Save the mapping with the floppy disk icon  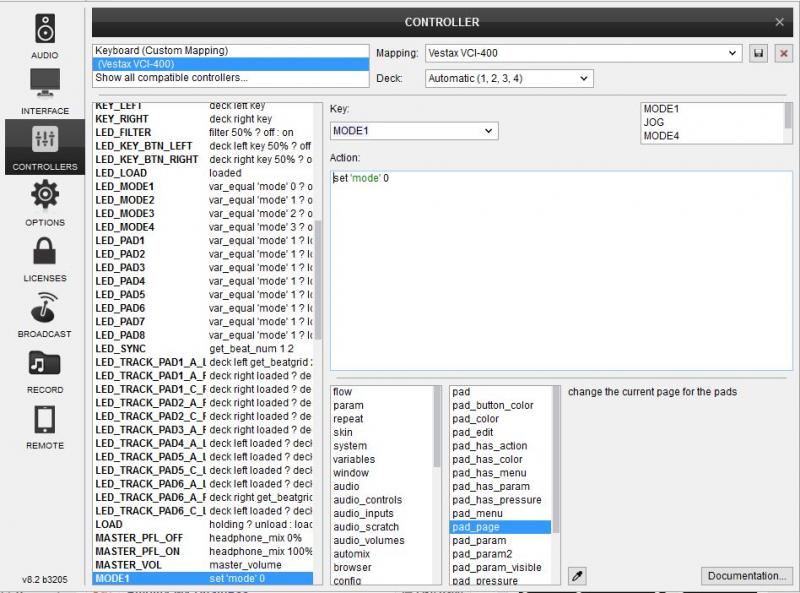[x=759, y=53]
